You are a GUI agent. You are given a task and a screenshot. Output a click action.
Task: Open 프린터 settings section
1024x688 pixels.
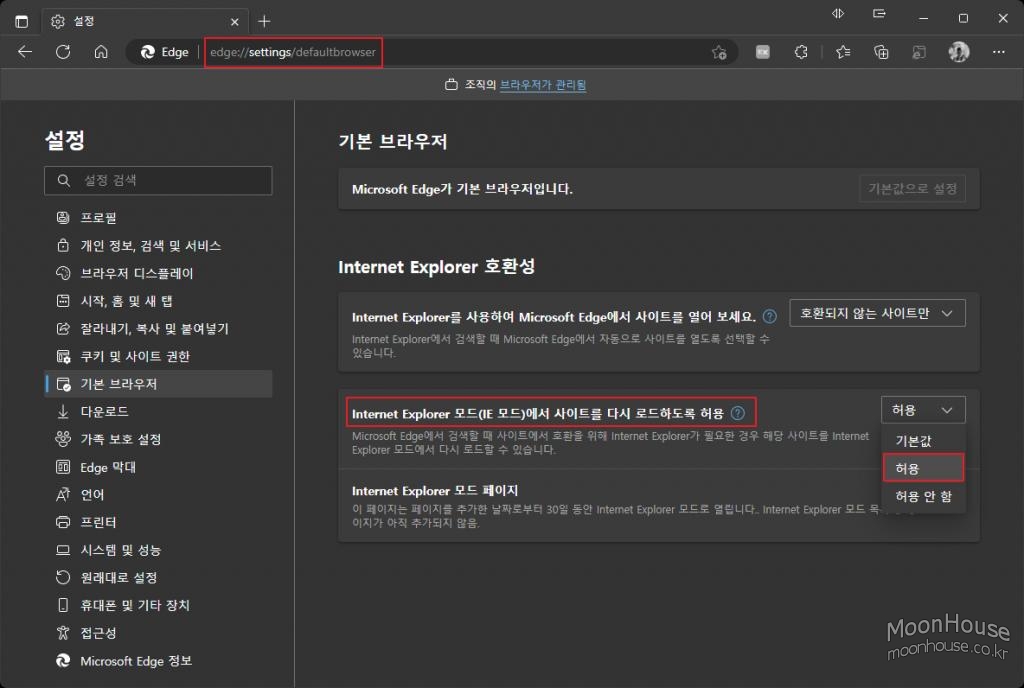coord(159,522)
